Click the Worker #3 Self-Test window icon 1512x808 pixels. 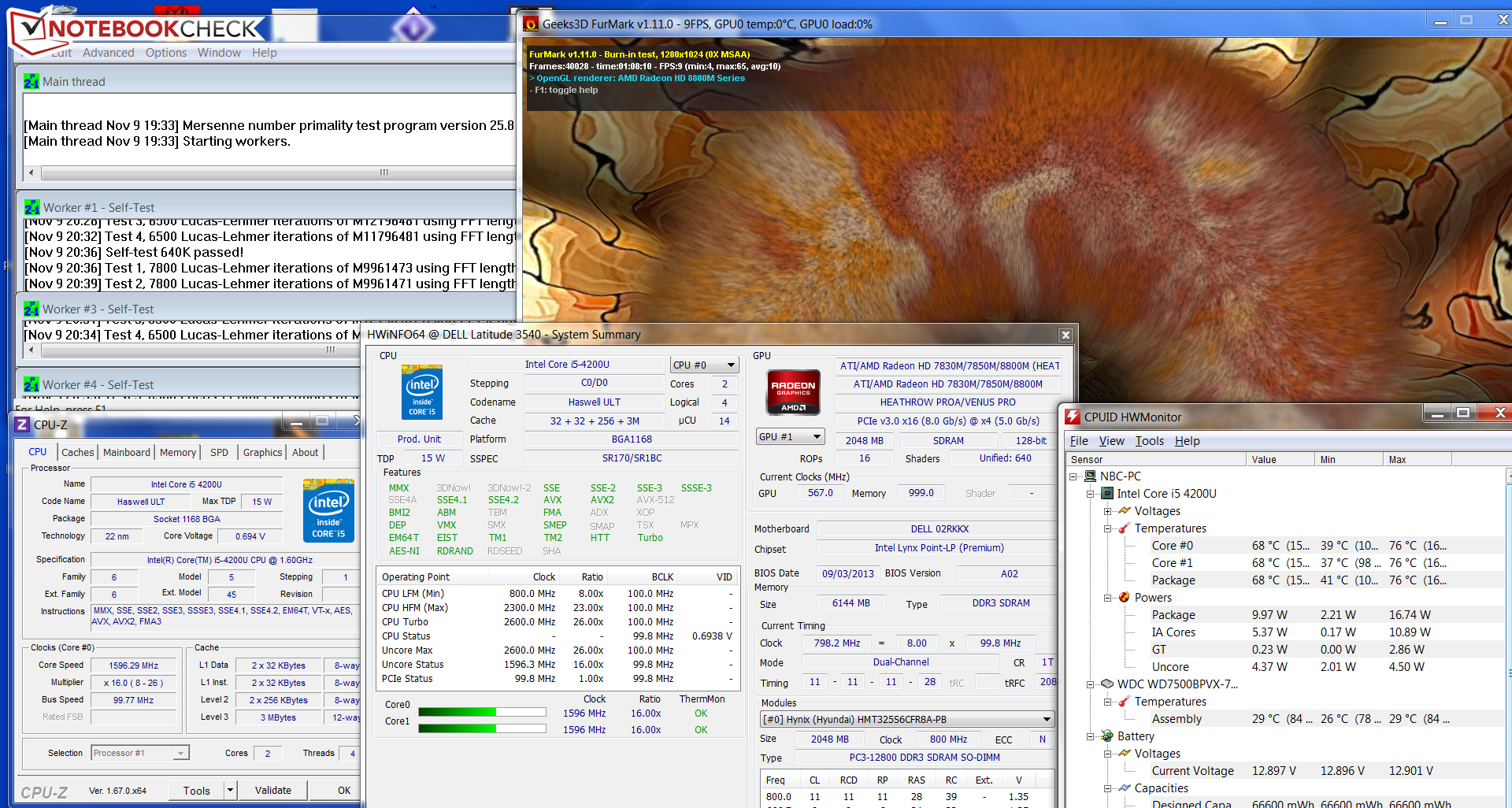(x=31, y=309)
